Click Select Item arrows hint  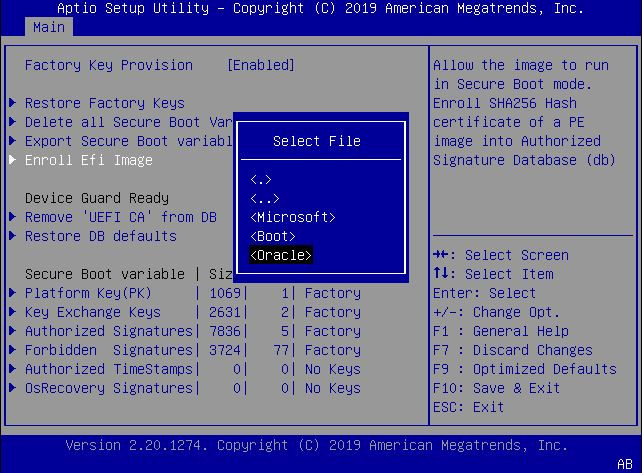point(493,274)
